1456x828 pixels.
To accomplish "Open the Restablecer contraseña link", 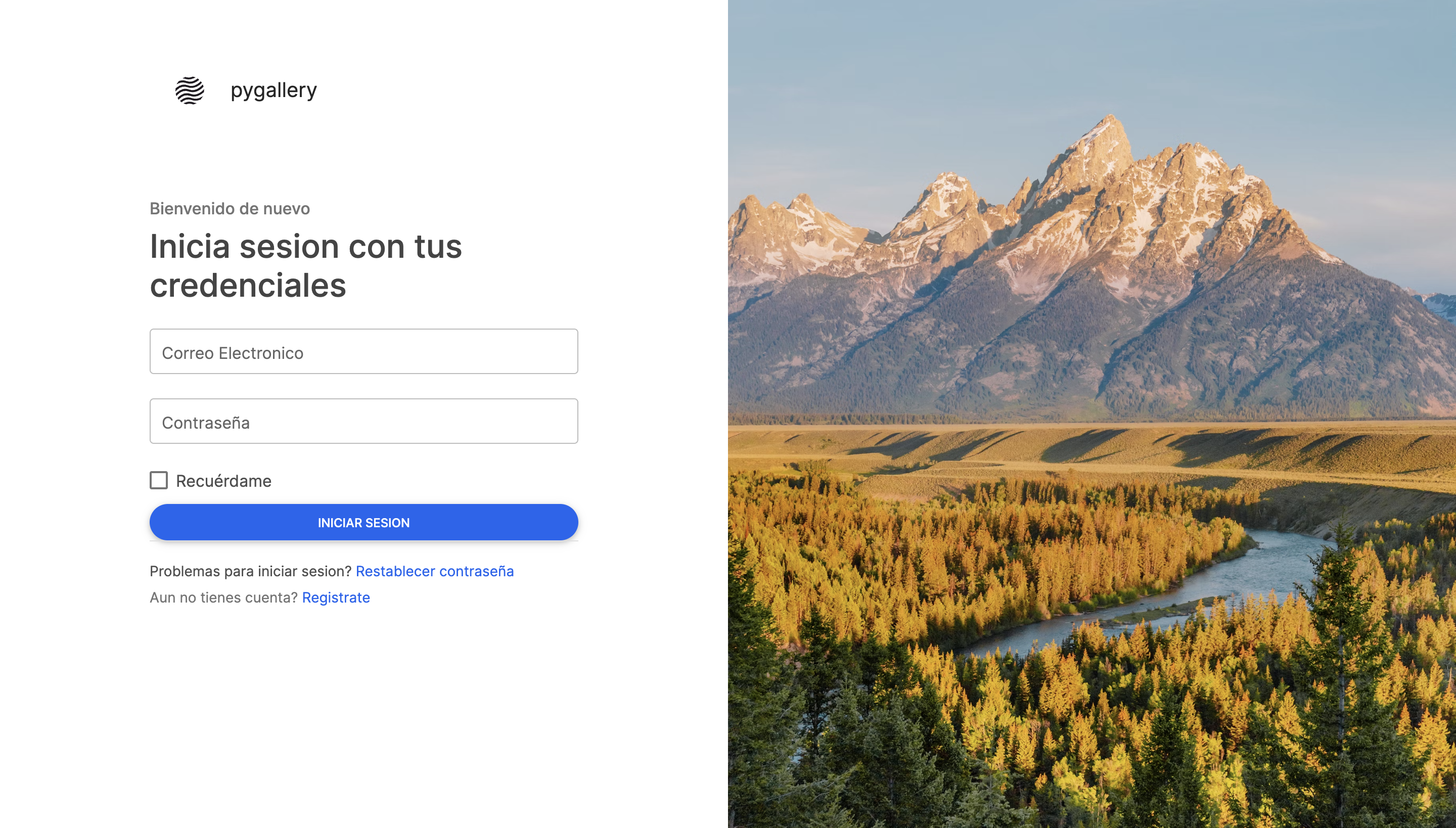I will (435, 572).
